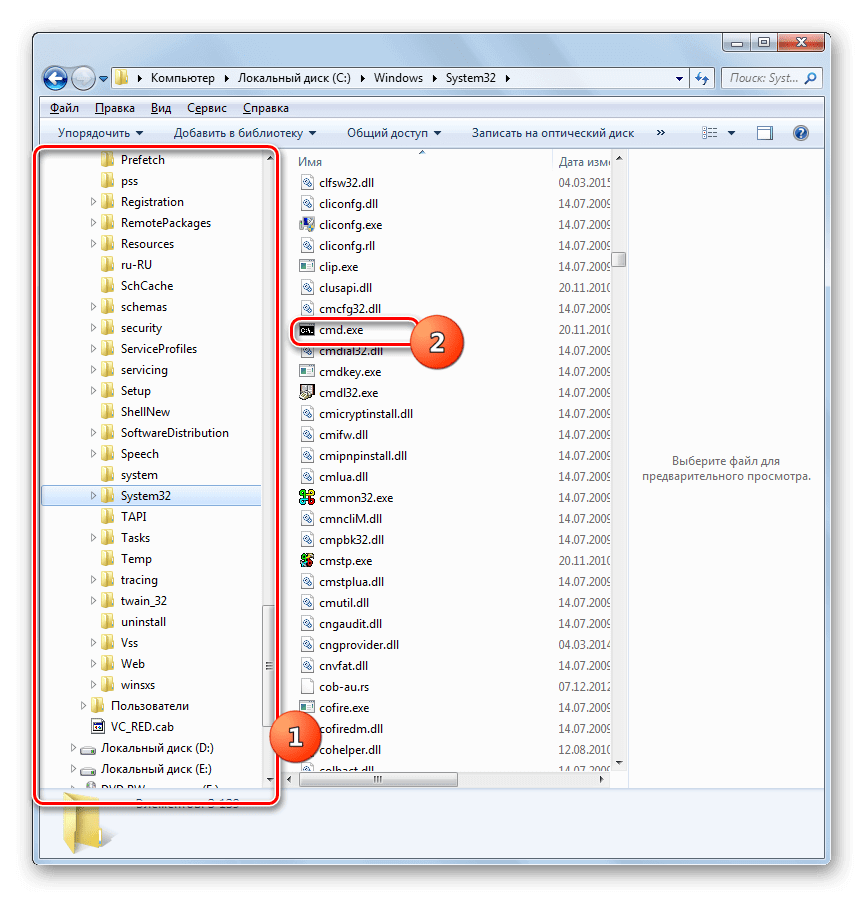Screen dimensions: 864x898
Task: Select the cmd.exe file icon
Action: 308,330
